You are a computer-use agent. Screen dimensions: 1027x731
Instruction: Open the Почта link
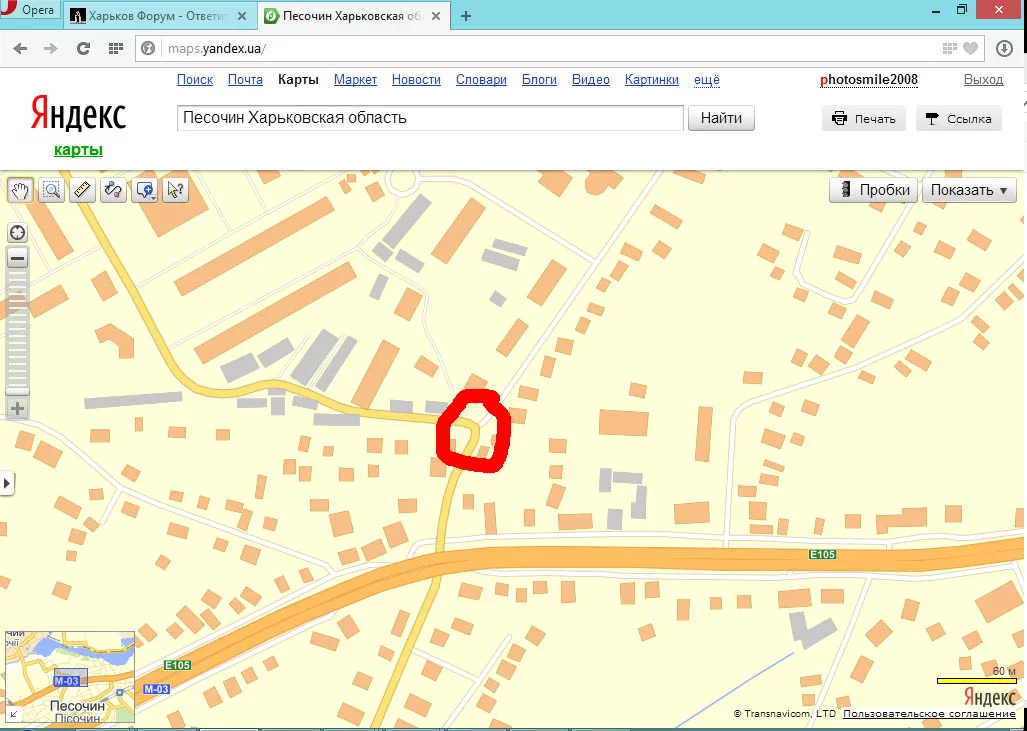(x=245, y=79)
